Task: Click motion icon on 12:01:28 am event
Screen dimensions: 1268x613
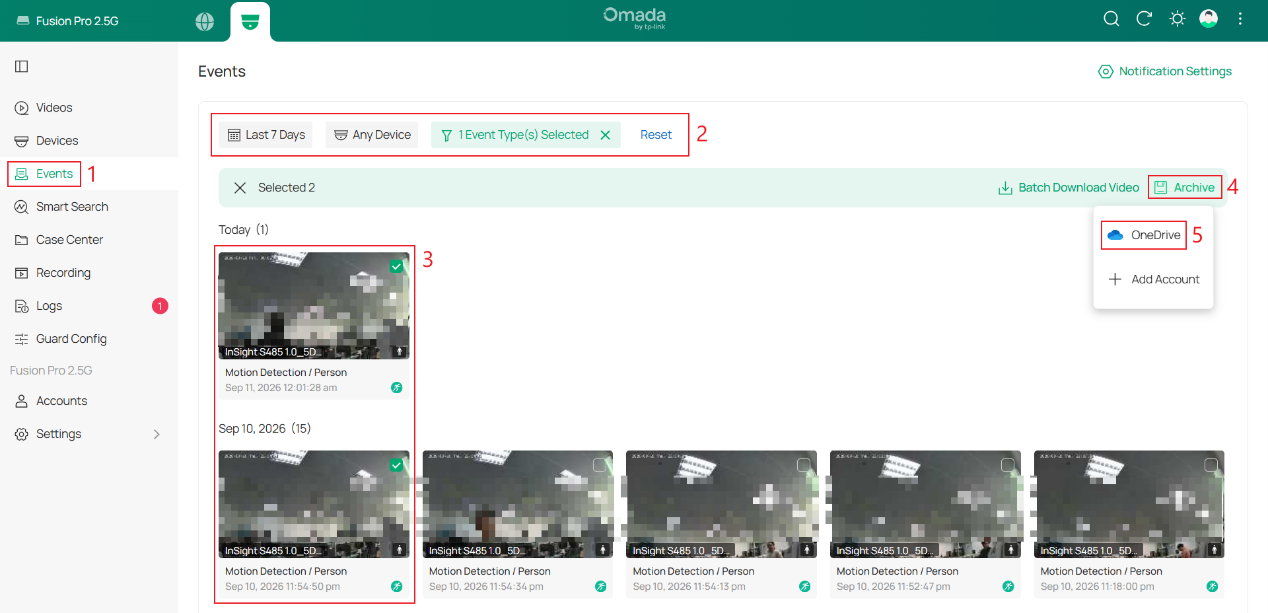Action: coord(397,387)
